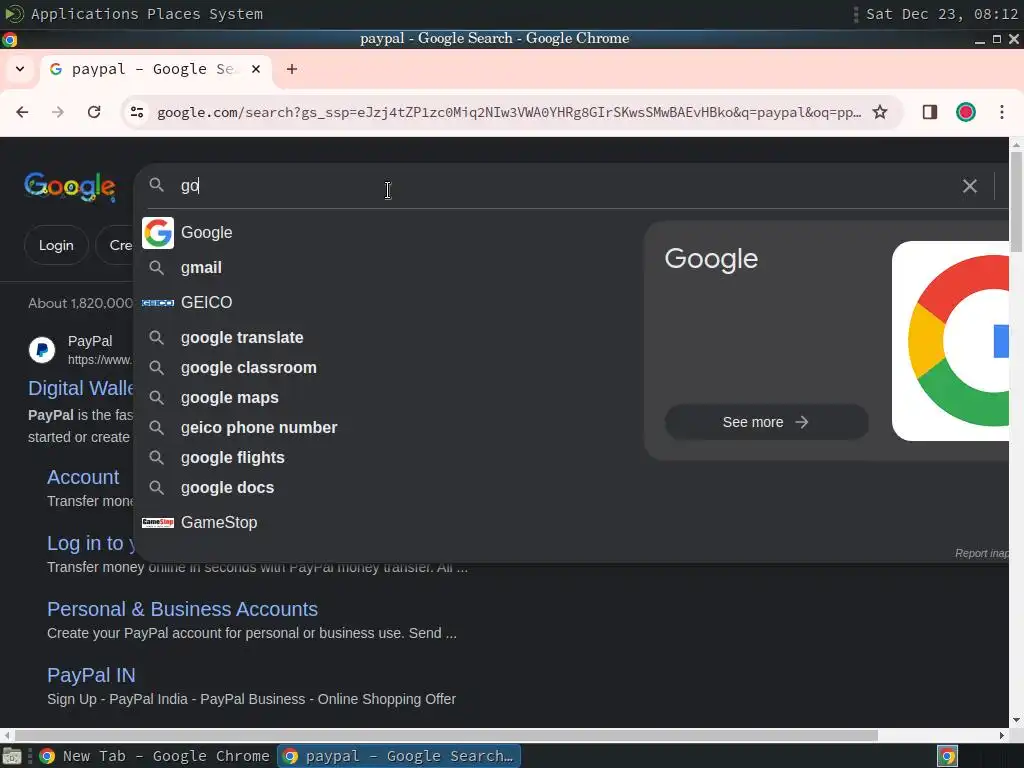Screen dimensions: 1024x768
Task: Click the magnifier icon in search box
Action: coord(156,185)
